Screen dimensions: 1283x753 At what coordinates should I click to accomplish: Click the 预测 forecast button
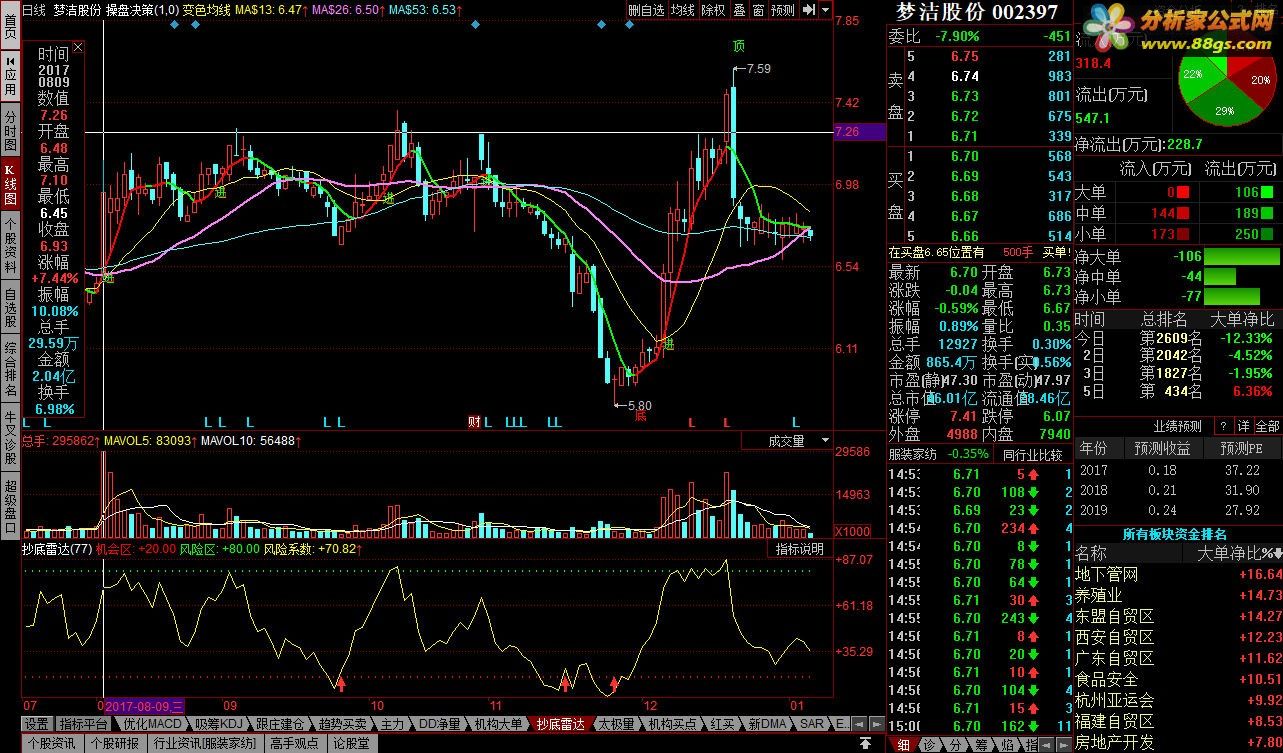[783, 9]
